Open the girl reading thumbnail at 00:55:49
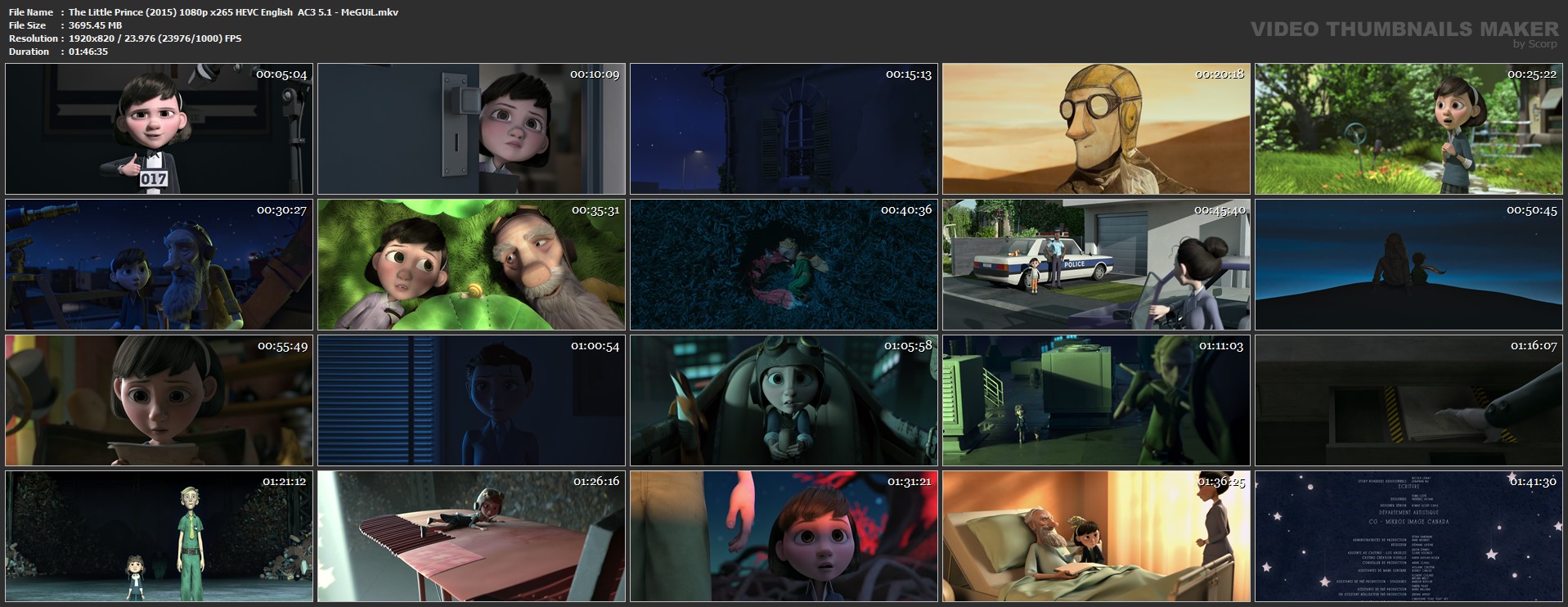The width and height of the screenshot is (1568, 607). [x=159, y=400]
